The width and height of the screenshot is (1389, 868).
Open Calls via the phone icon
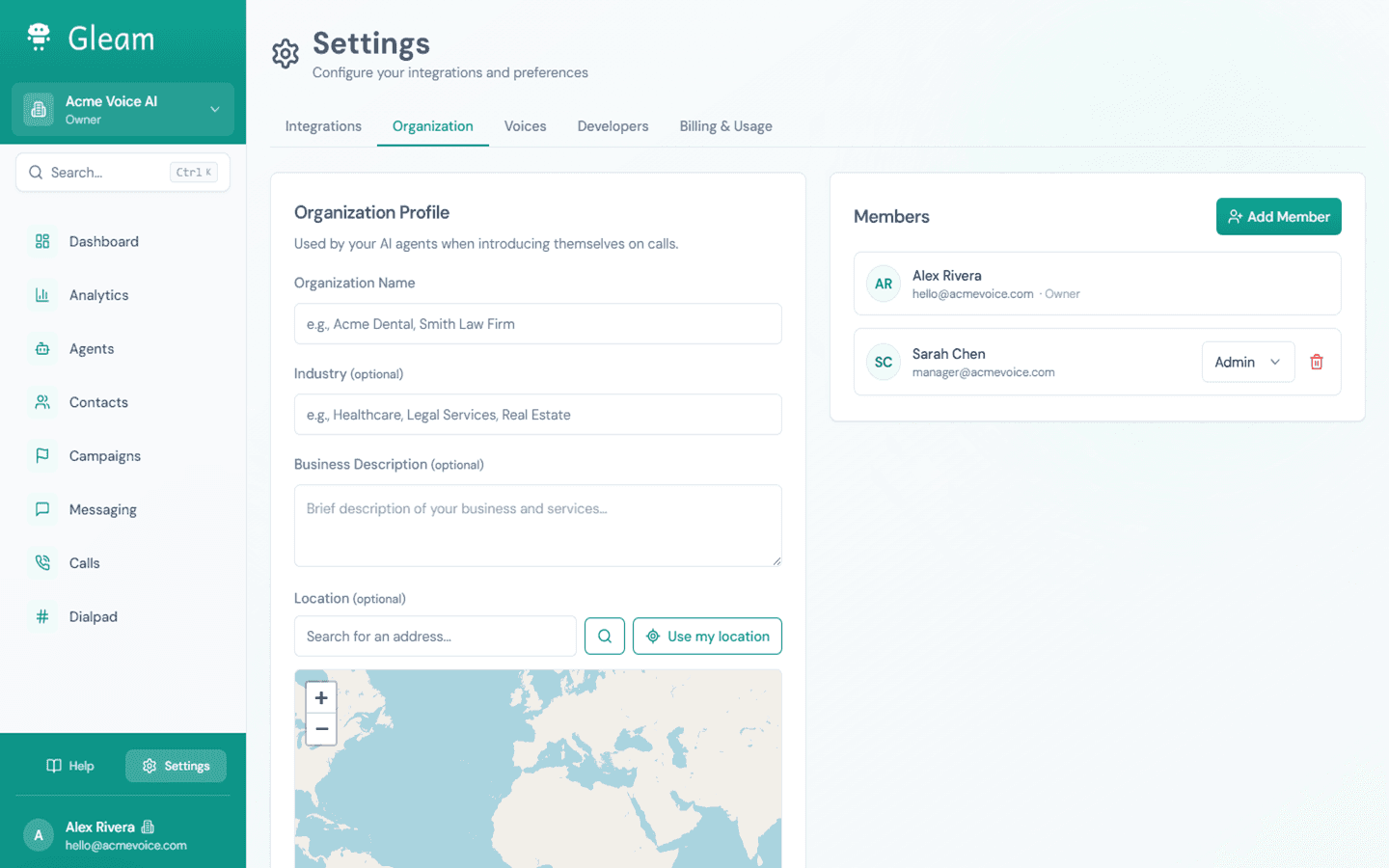coord(42,562)
